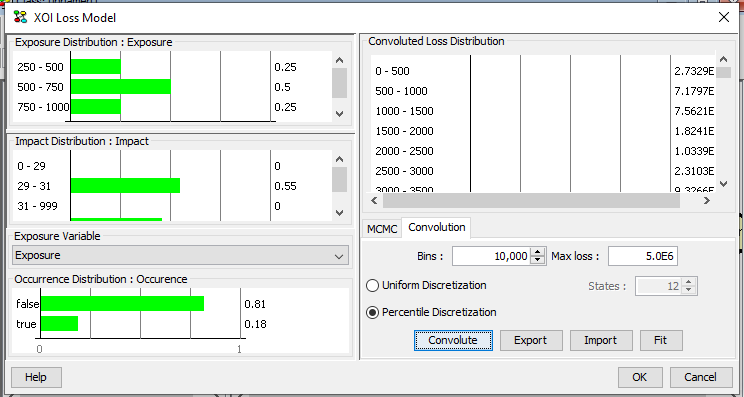This screenshot has width=744, height=397.
Task: Click the 0.18 occurrence probability value
Action: click(x=255, y=324)
